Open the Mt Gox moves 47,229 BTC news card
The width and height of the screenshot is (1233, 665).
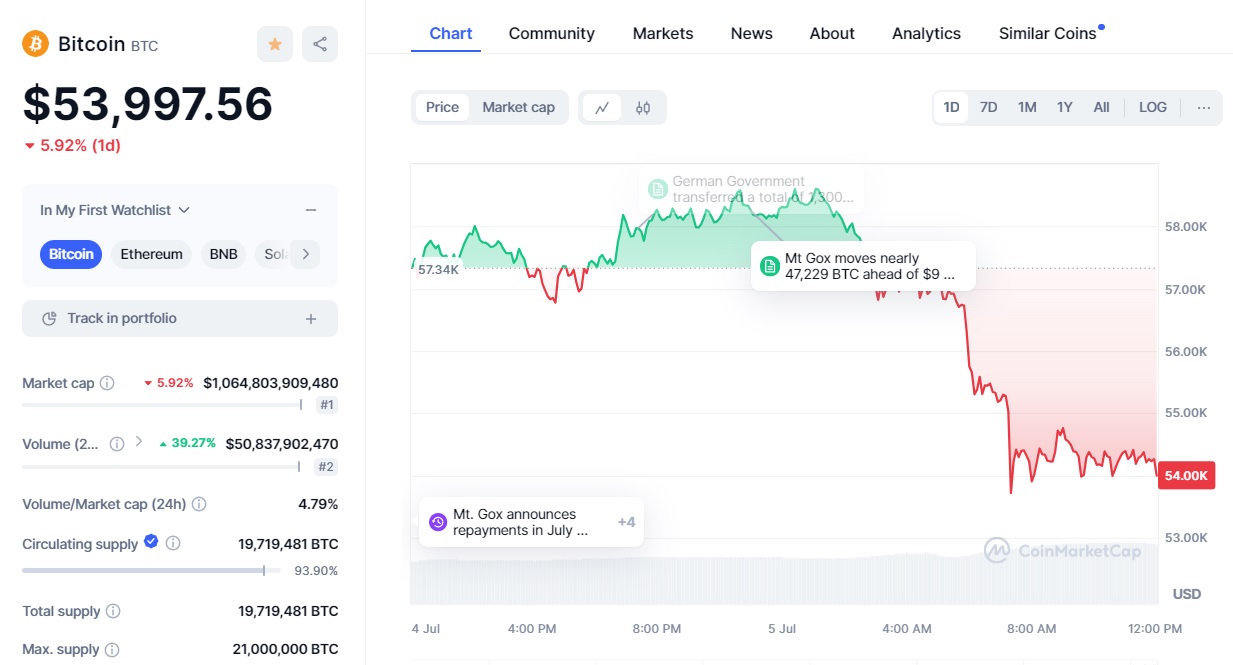click(x=863, y=266)
